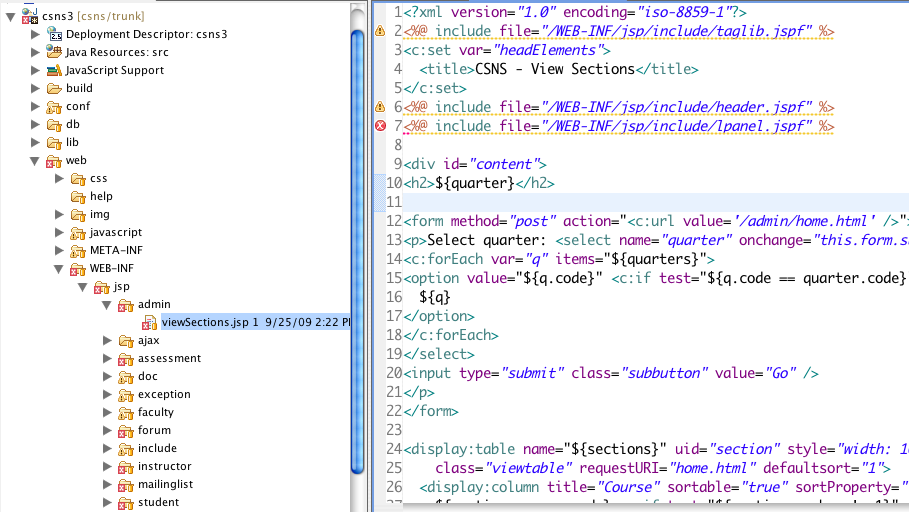The height and width of the screenshot is (512, 909).
Task: Click the csns3 project icon
Action: [30, 16]
